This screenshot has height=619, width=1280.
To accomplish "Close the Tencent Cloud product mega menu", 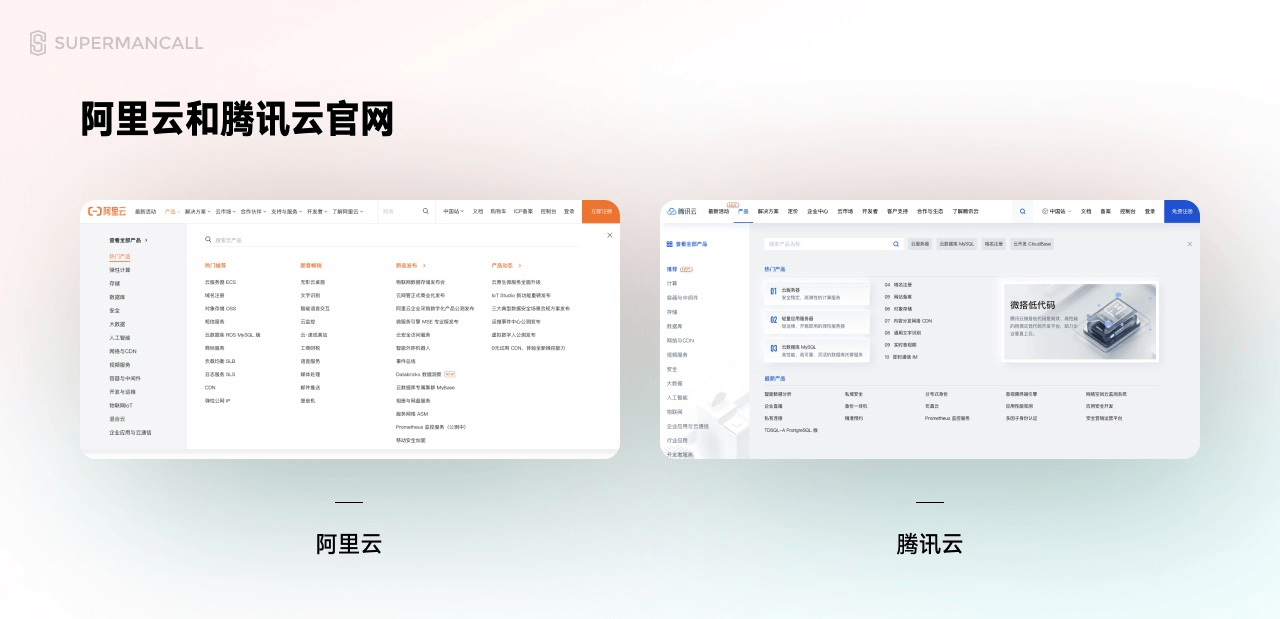I will 1189,244.
